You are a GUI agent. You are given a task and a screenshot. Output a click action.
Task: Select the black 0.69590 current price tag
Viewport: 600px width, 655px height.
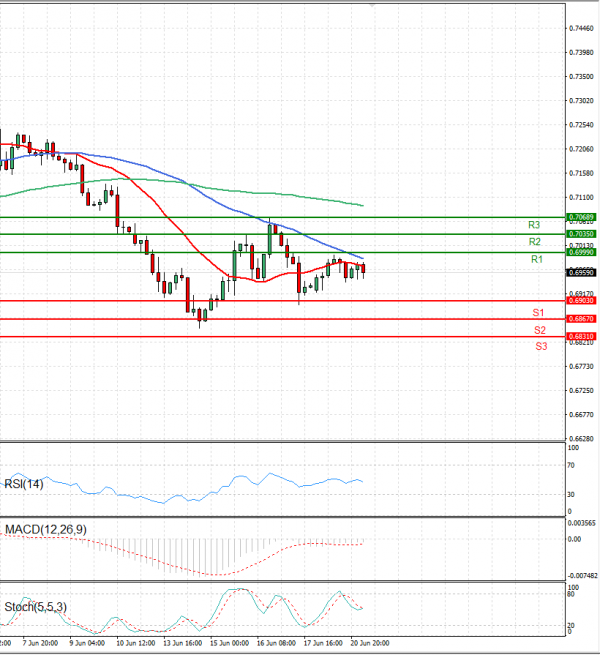click(x=581, y=273)
